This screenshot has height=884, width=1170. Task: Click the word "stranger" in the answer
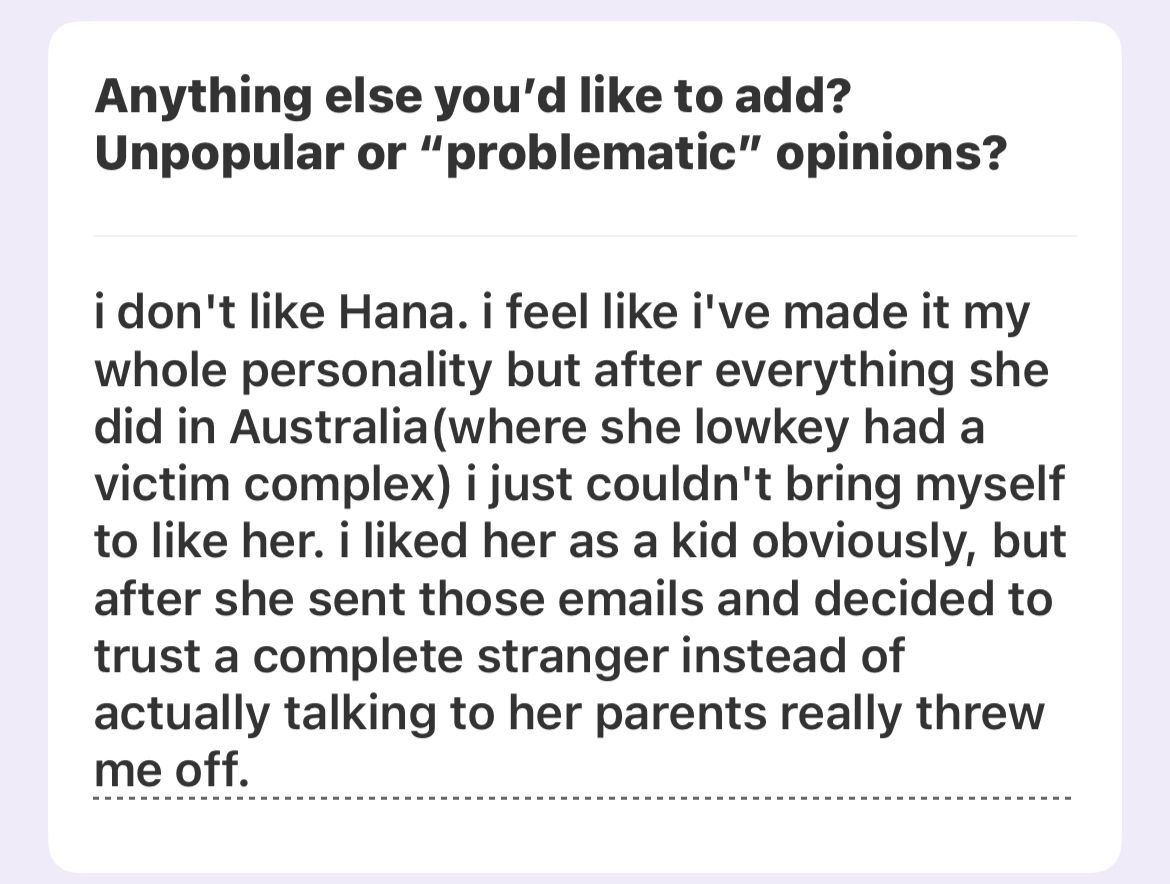point(566,656)
